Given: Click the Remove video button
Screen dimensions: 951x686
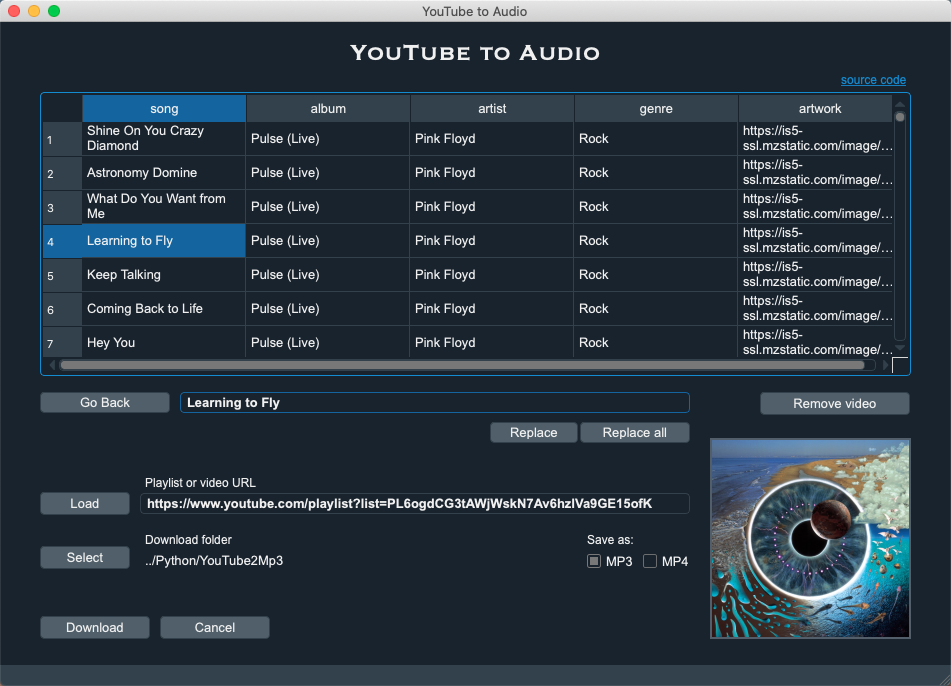Looking at the screenshot, I should coord(835,404).
